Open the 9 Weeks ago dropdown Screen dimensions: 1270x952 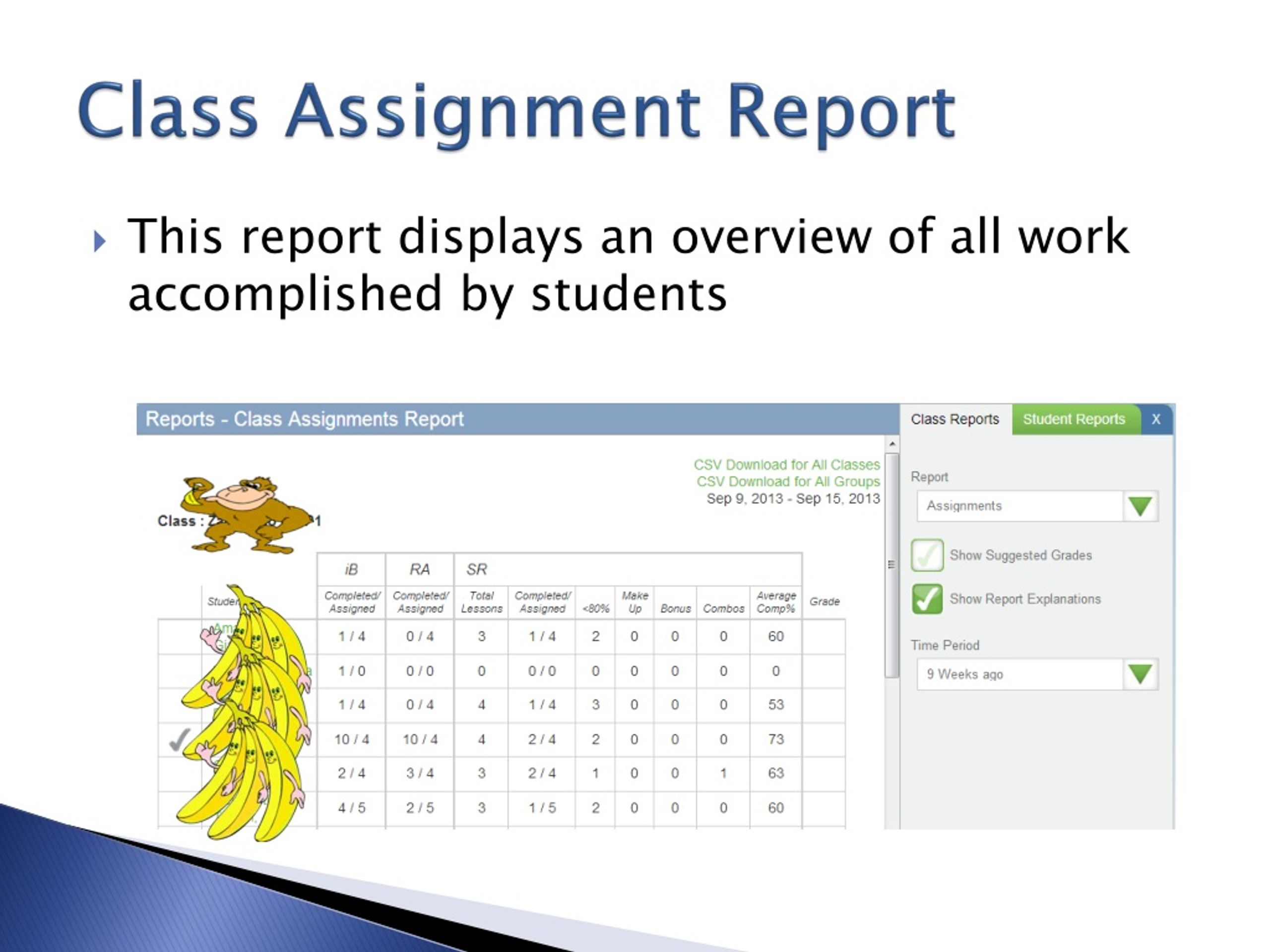[1037, 674]
